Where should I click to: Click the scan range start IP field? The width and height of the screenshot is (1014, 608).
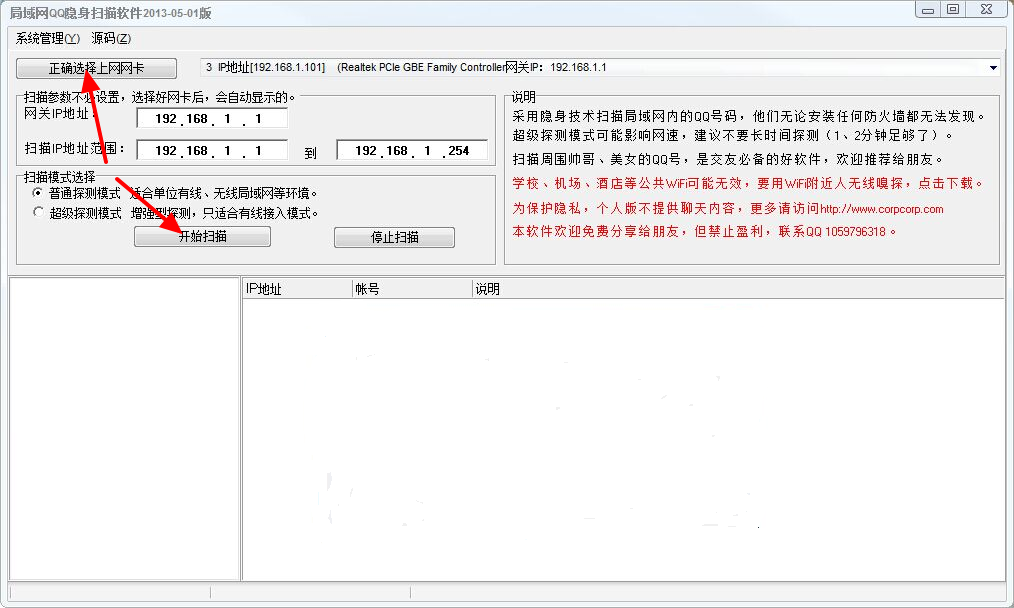(x=212, y=150)
